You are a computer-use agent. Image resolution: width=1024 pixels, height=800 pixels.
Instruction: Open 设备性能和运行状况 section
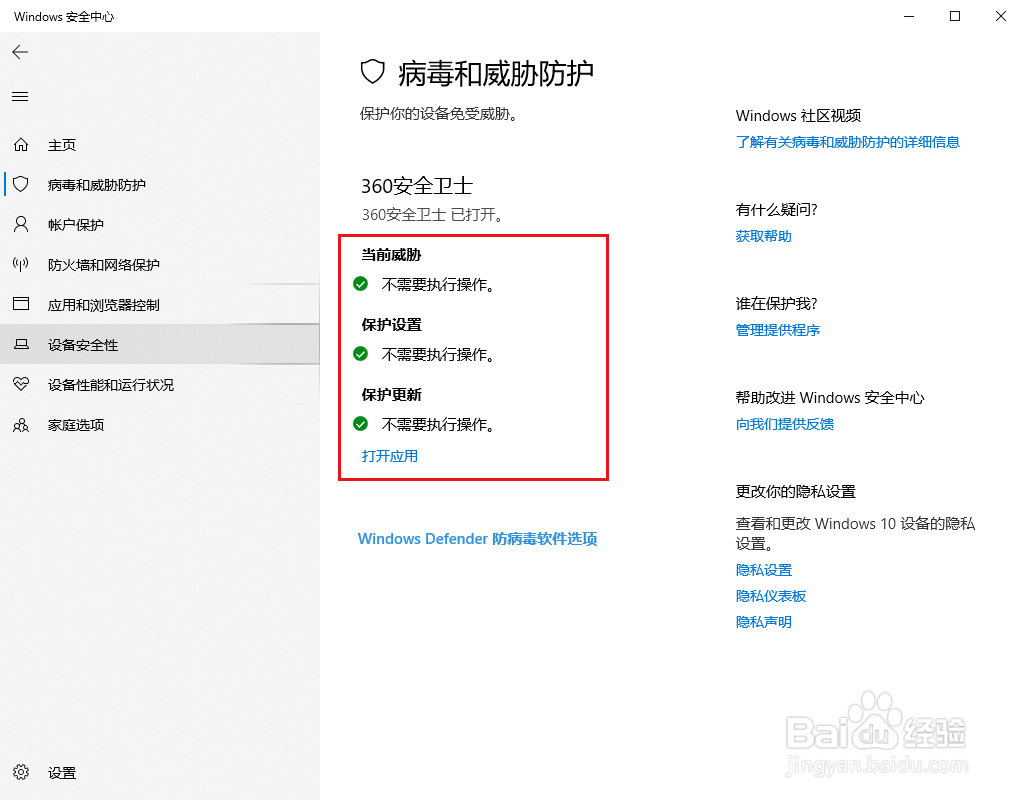coord(160,385)
